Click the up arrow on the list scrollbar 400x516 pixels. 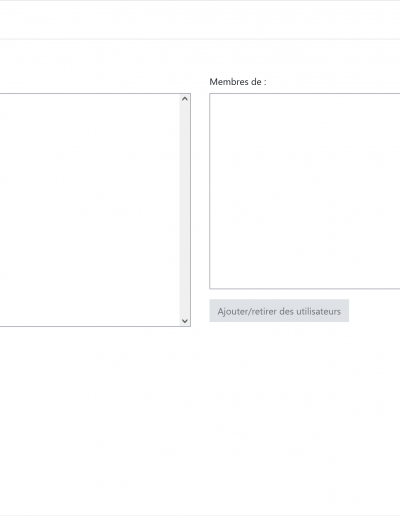click(x=185, y=99)
